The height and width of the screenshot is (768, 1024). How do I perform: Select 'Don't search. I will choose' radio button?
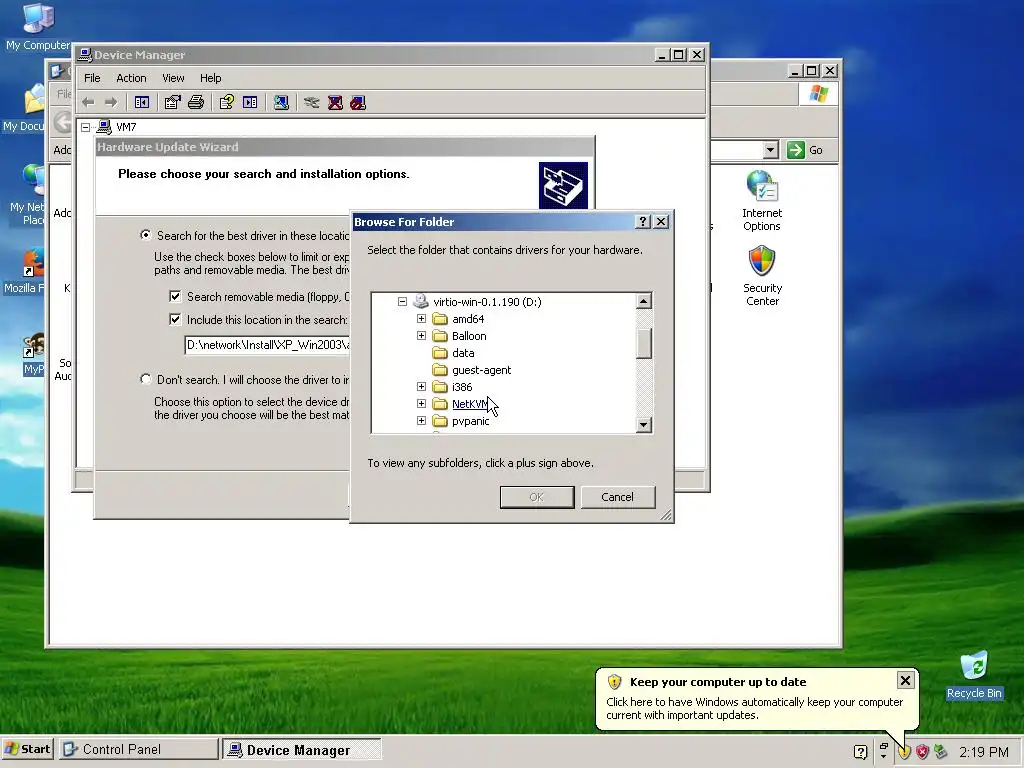[x=146, y=379]
